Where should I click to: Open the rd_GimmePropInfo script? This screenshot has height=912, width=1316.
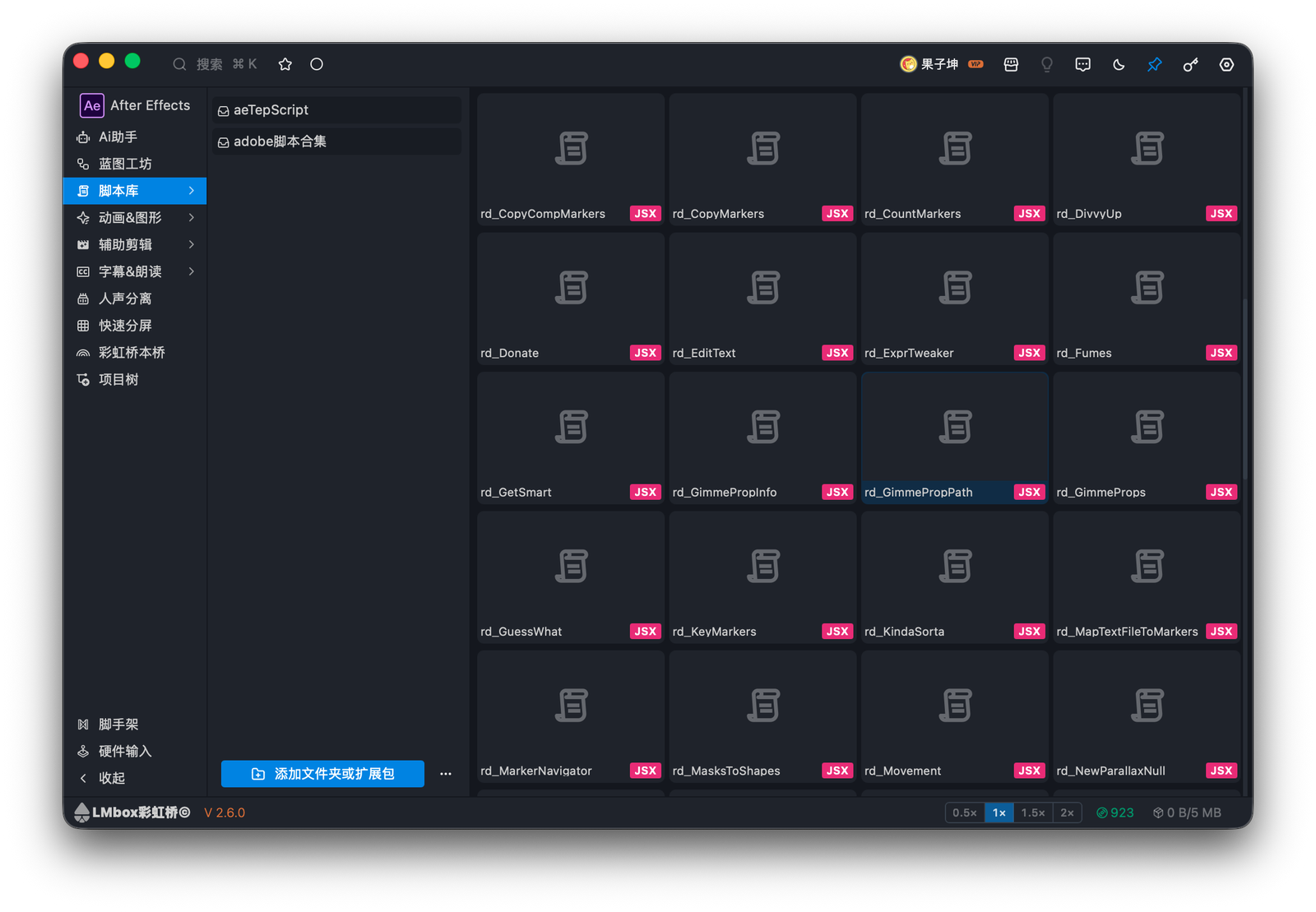[762, 438]
